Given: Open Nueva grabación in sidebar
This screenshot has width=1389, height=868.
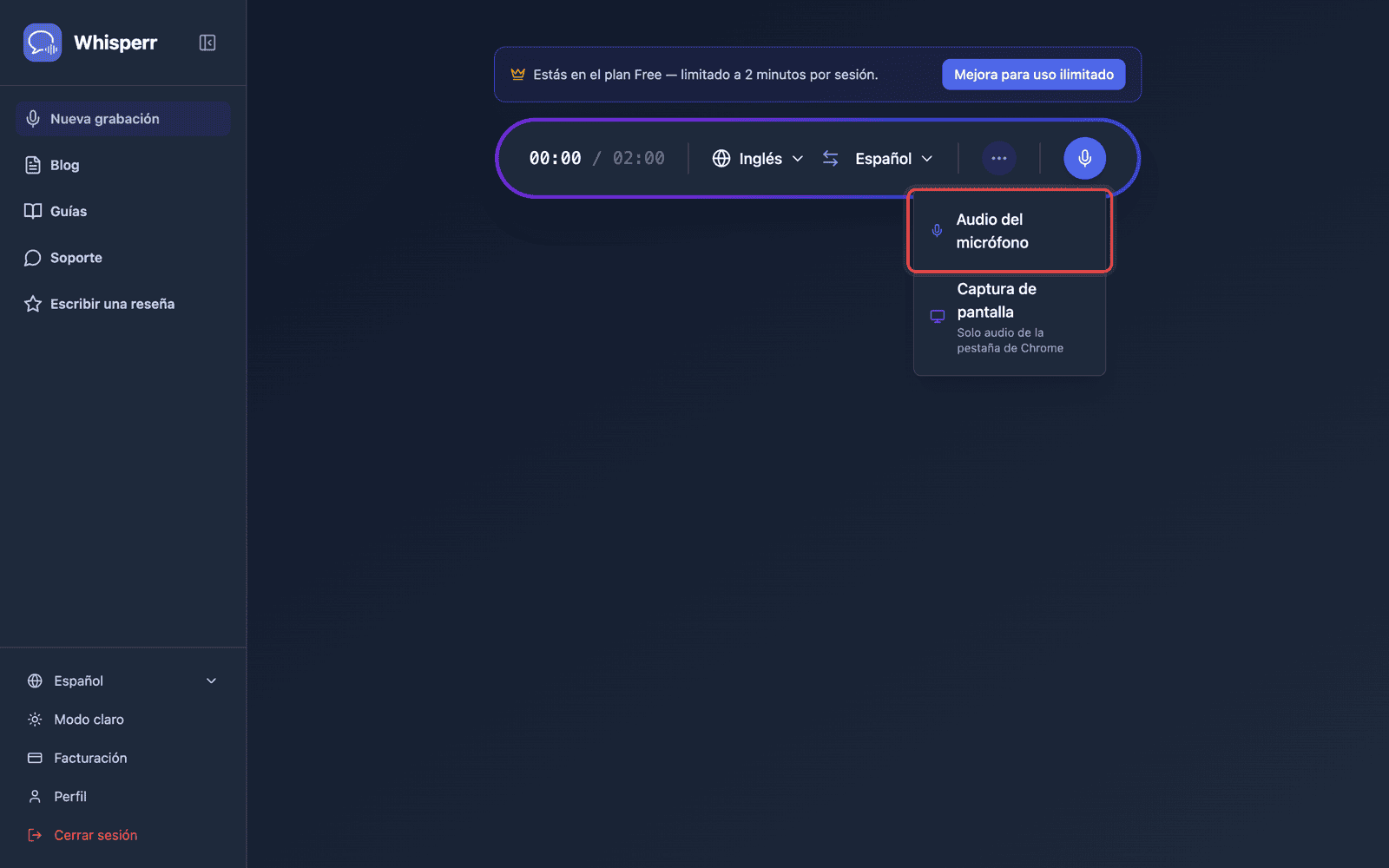Looking at the screenshot, I should [122, 119].
